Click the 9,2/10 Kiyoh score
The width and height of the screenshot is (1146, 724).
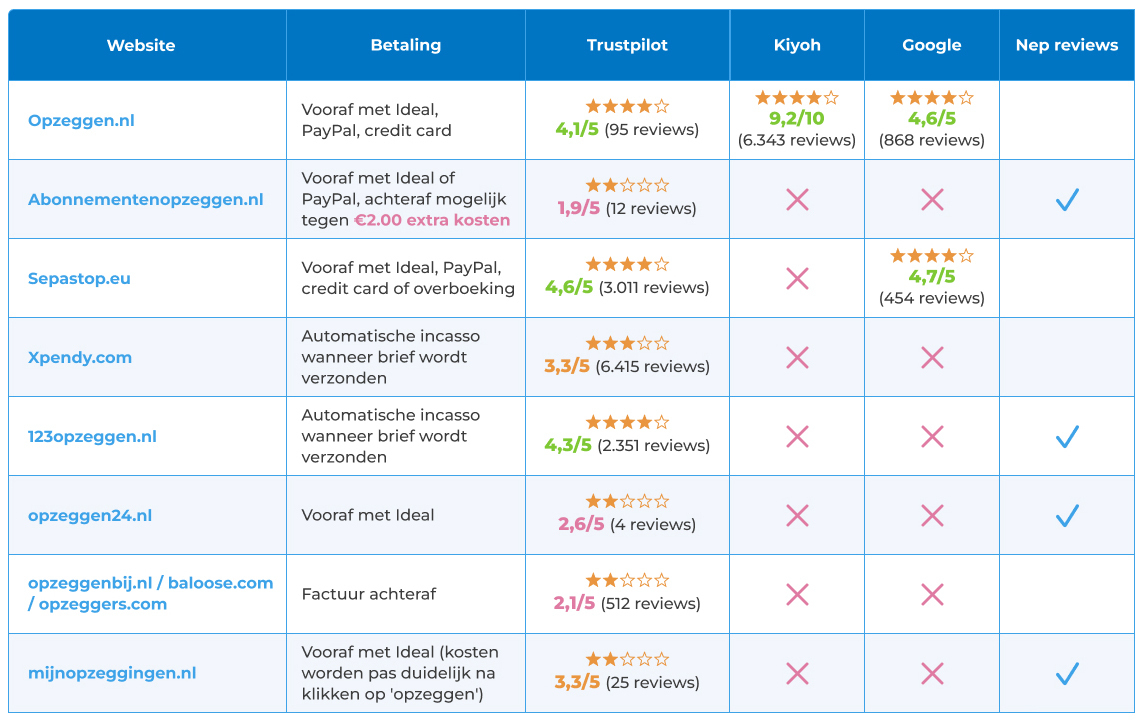tap(797, 119)
